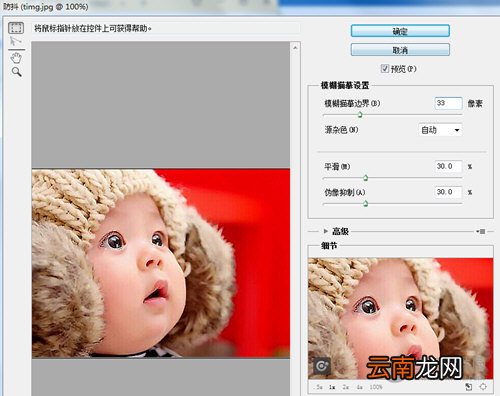Focus the 模糊描摹边界 field showing 33

pos(448,103)
